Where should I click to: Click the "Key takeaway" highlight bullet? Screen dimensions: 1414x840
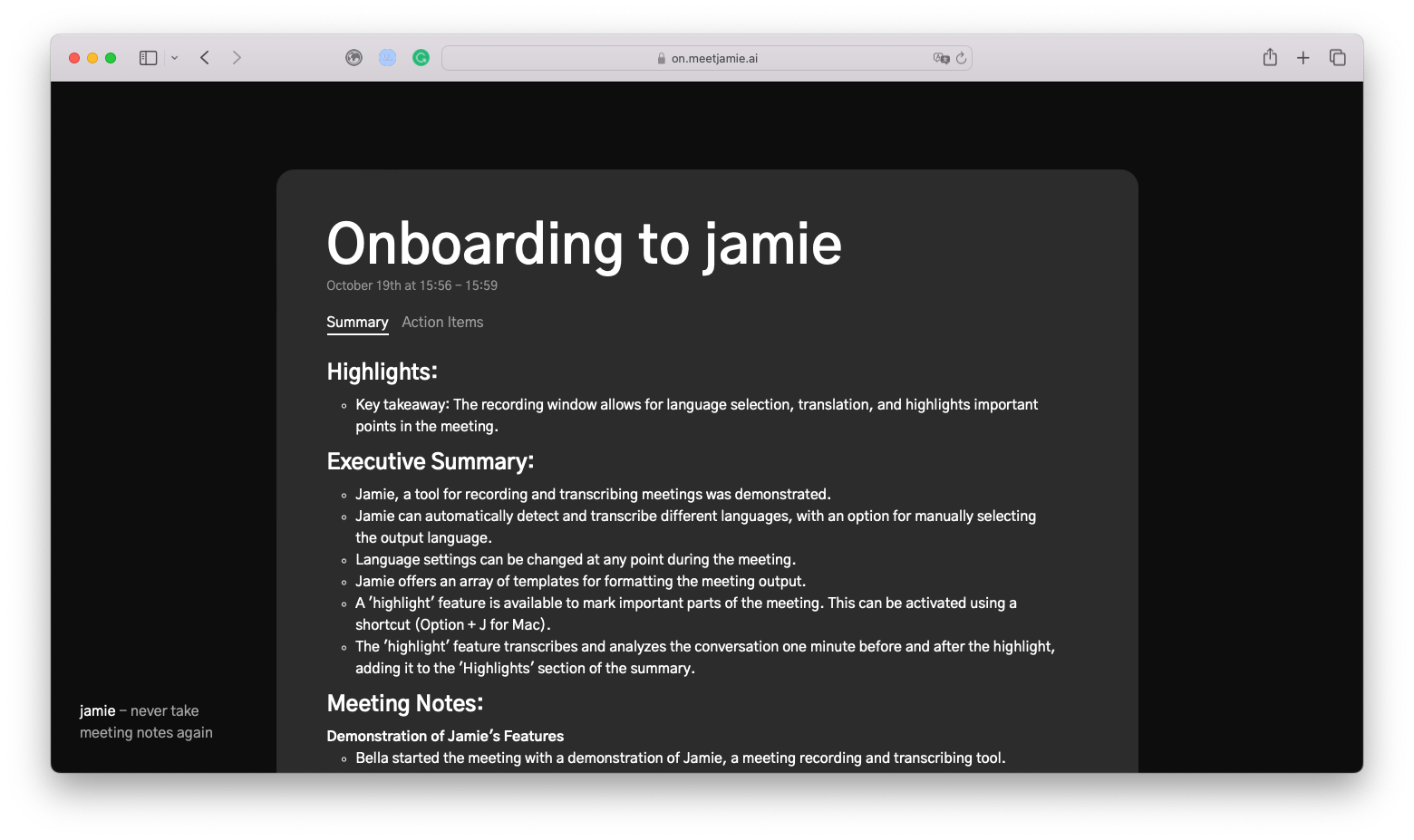coord(697,415)
